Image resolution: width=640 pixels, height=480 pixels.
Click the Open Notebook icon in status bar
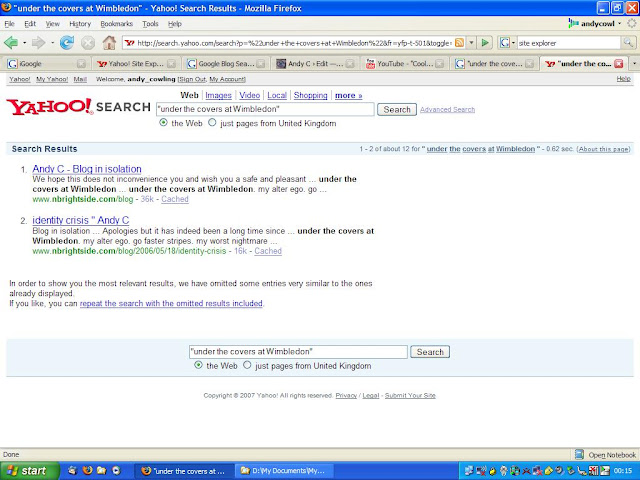(579, 454)
